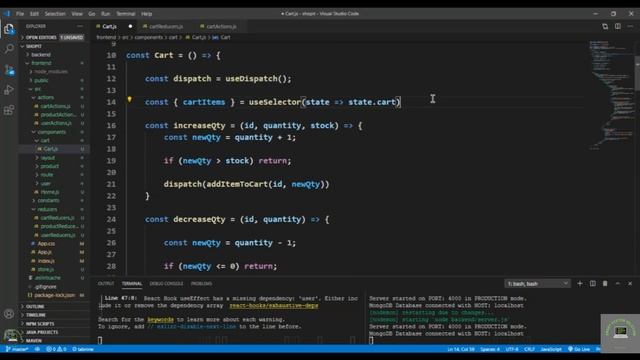
Task: Click the lightbulb code action on line 14
Action: (129, 99)
